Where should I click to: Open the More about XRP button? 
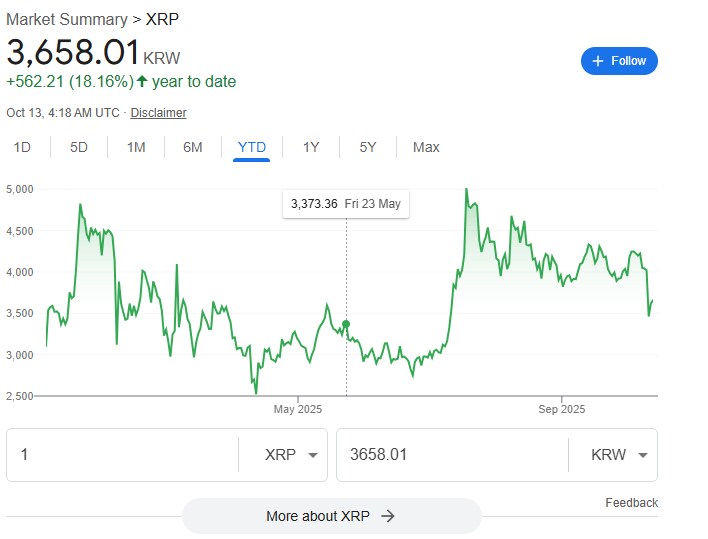point(331,516)
